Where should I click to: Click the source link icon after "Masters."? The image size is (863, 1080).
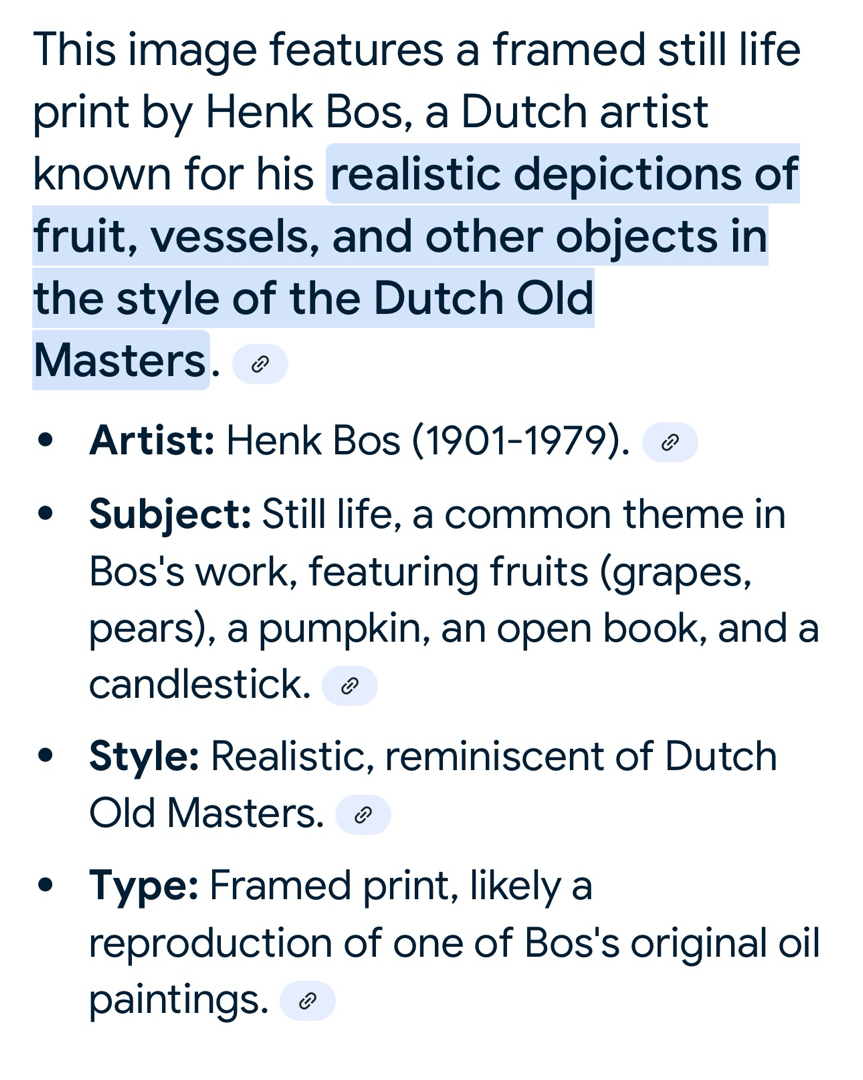259,365
